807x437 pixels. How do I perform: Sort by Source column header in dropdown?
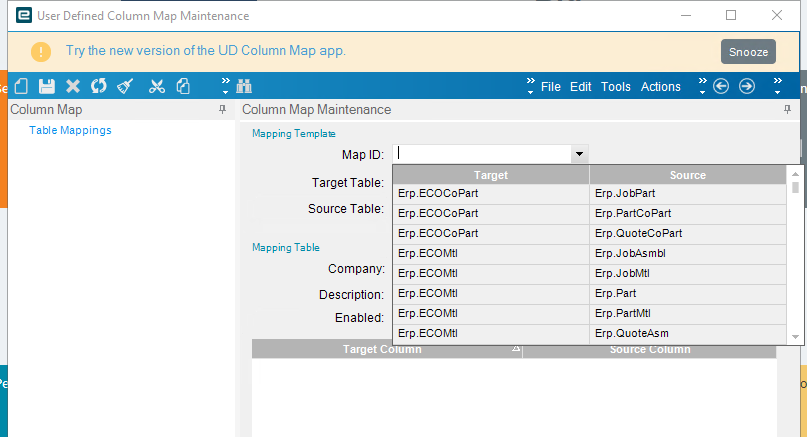pos(688,175)
